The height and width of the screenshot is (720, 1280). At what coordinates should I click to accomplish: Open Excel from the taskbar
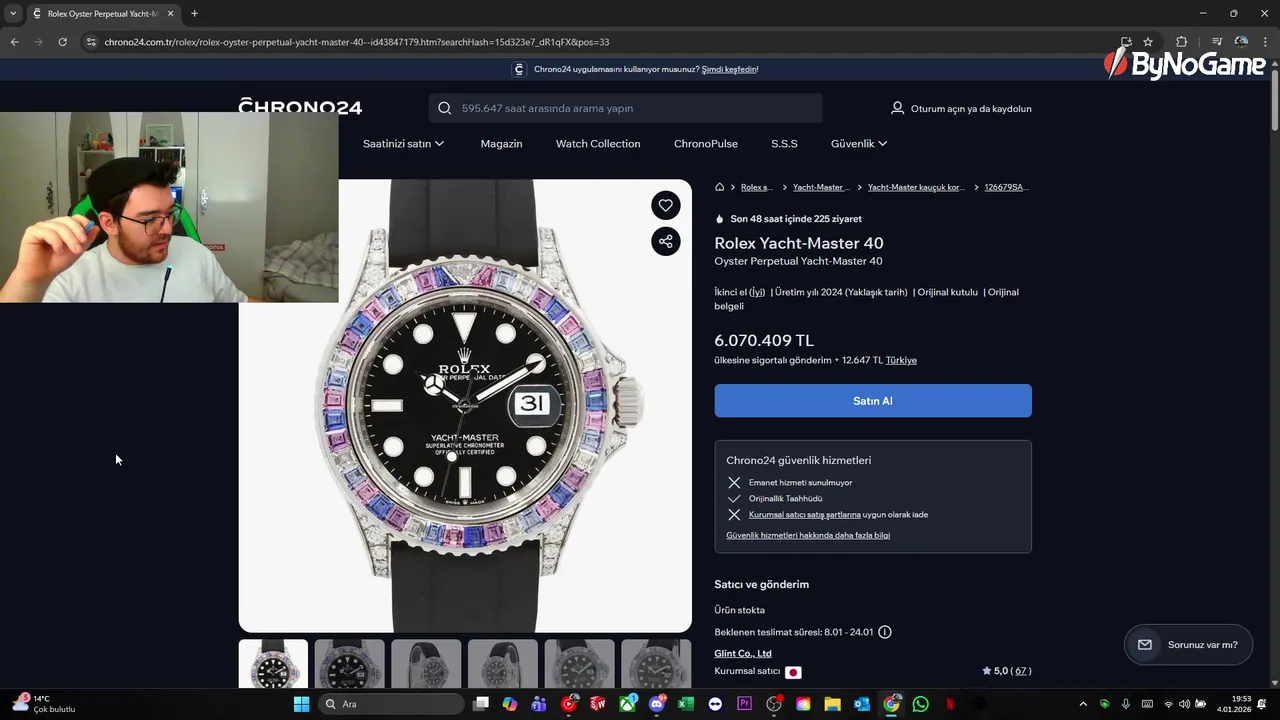(x=686, y=704)
